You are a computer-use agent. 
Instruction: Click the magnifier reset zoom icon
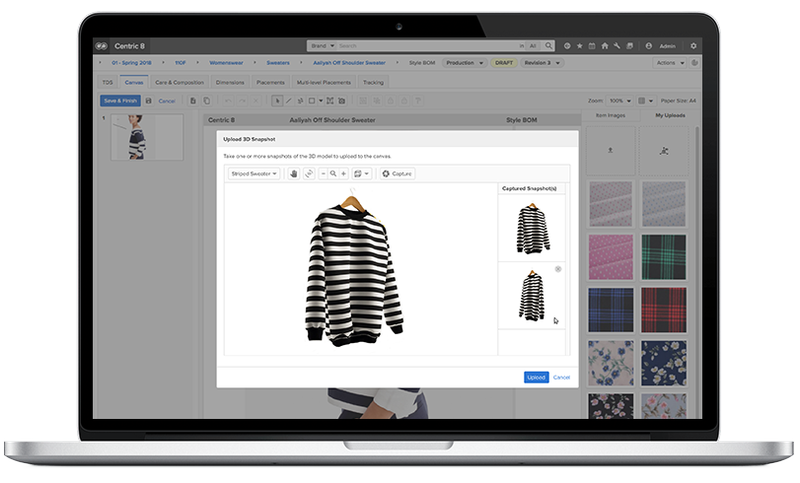coord(333,174)
